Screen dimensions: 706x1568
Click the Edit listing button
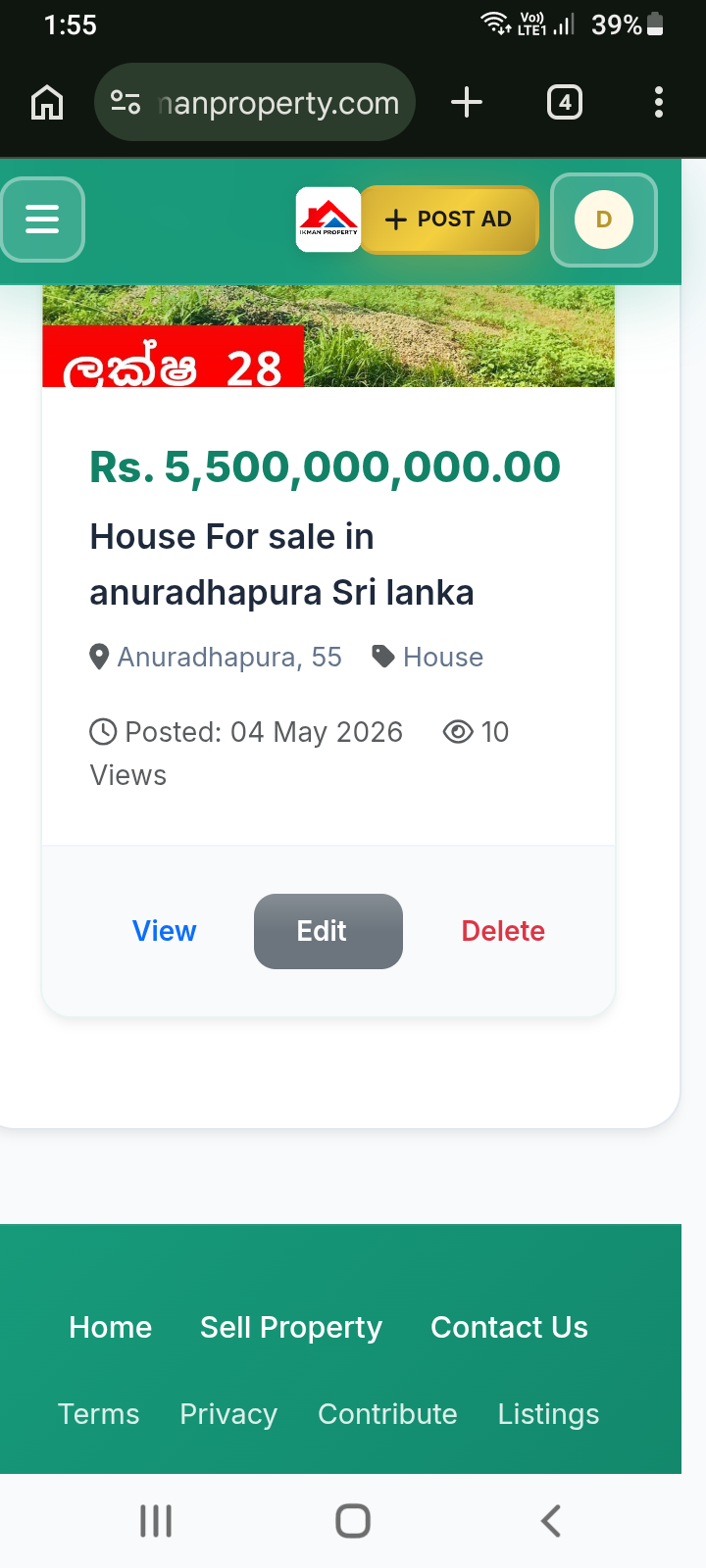pyautogui.click(x=328, y=931)
